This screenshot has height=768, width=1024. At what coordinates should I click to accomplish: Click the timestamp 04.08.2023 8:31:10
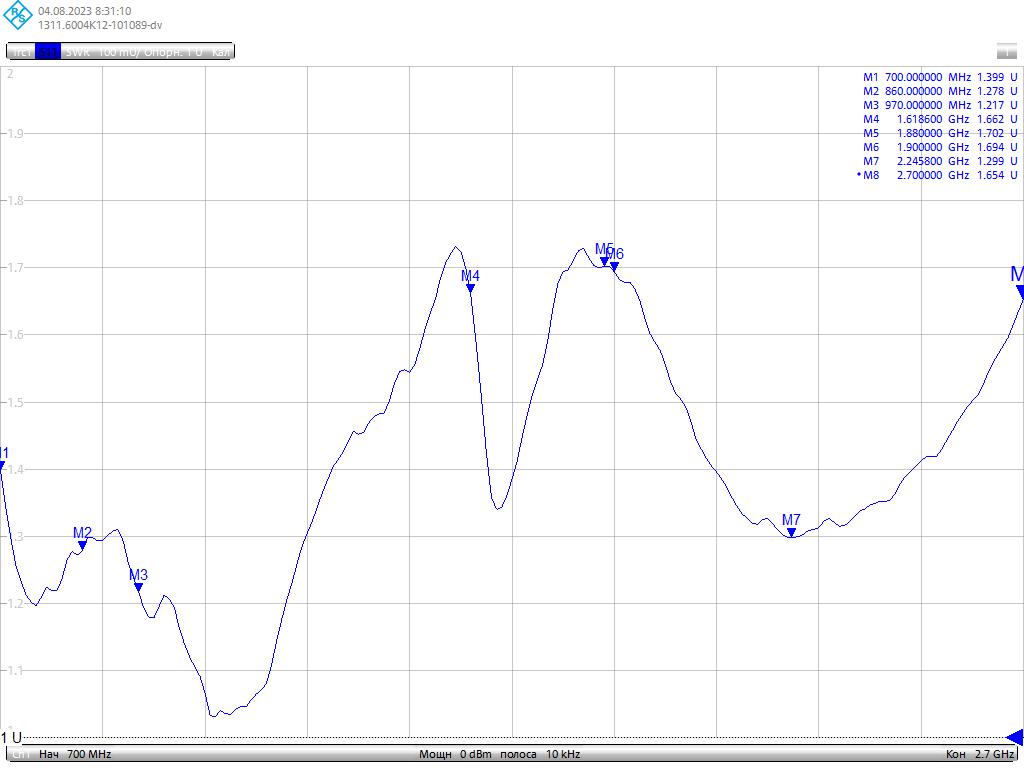(x=84, y=11)
